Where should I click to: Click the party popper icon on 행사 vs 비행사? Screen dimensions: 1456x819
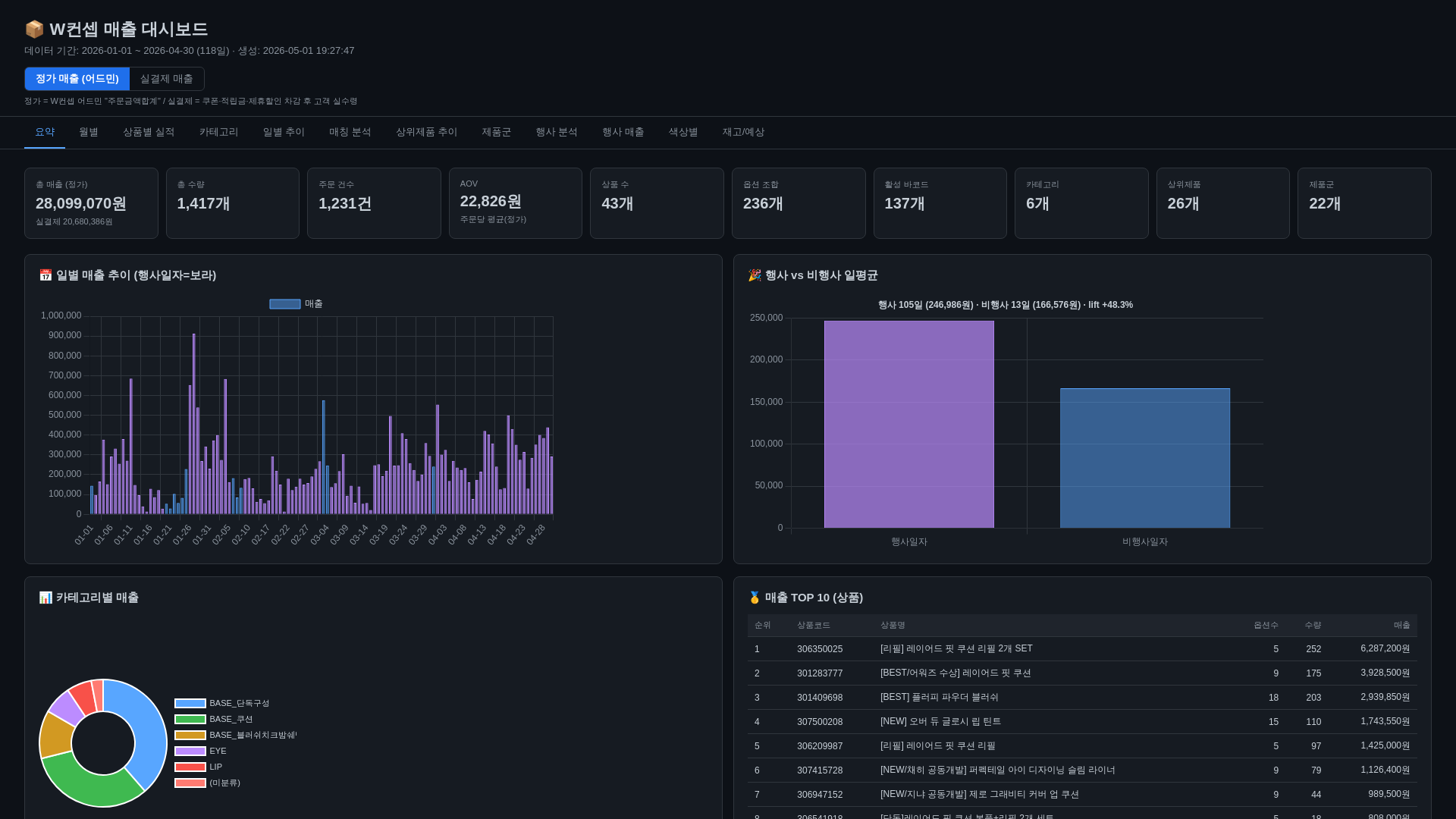755,275
